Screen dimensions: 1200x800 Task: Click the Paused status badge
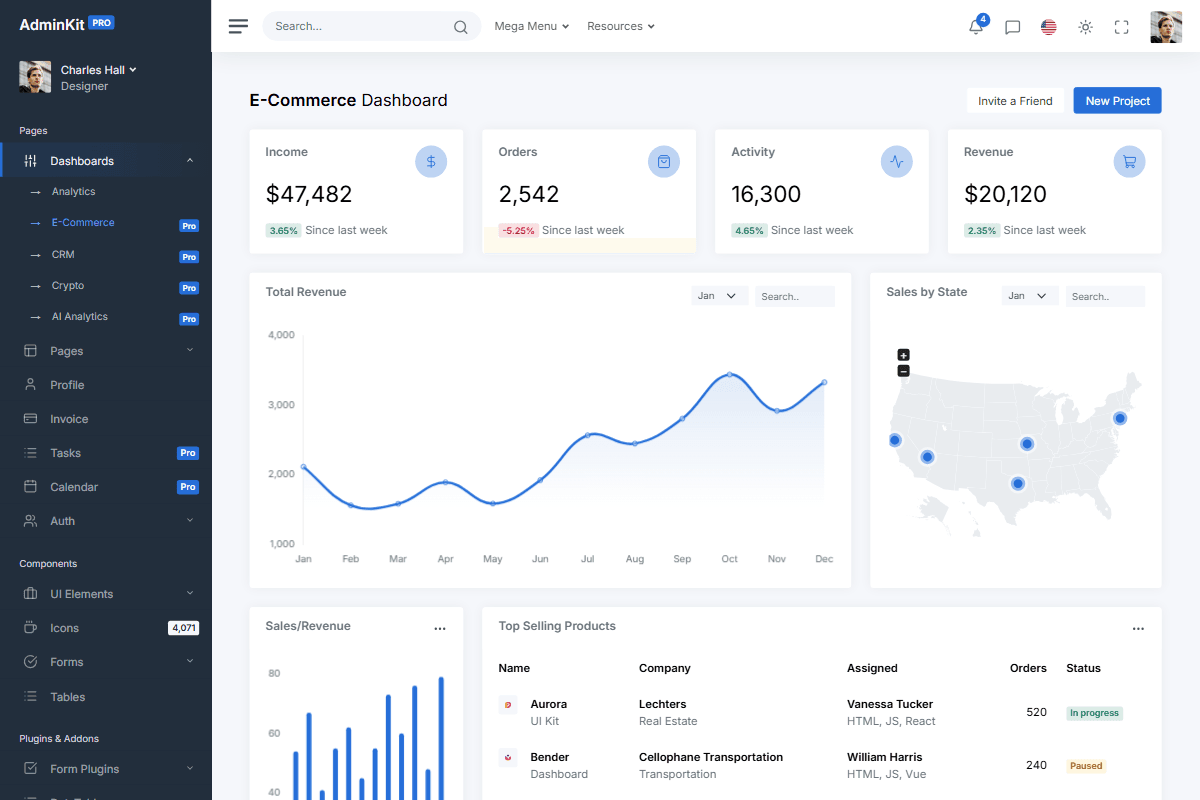pos(1086,766)
